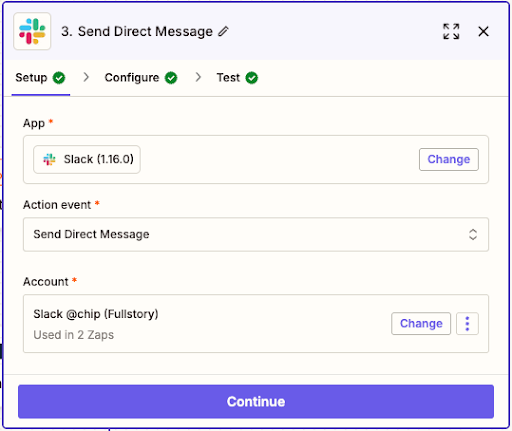Viewport: 512px width, 431px height.
Task: Click chevron between Configure and Test
Action: coord(198,77)
